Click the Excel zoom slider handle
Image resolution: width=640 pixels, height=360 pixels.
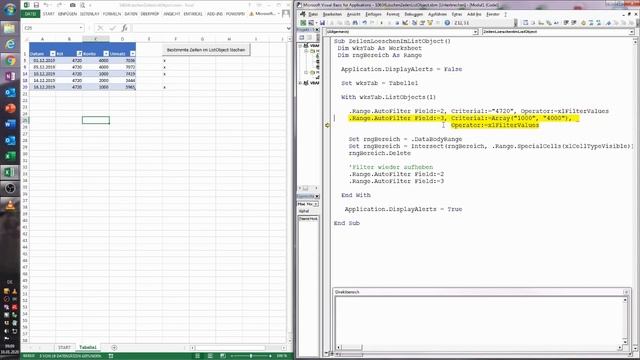[251, 356]
